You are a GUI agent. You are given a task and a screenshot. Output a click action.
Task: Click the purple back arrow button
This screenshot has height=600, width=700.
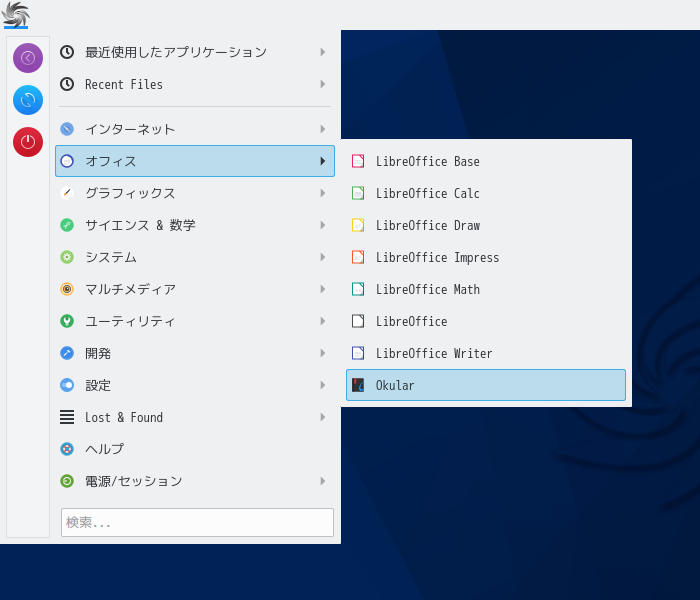point(28,58)
